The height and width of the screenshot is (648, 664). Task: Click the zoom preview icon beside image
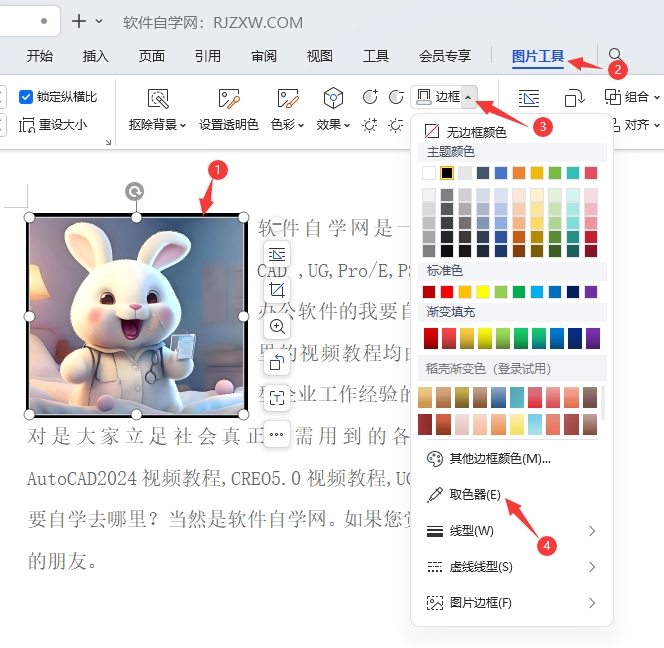(277, 327)
